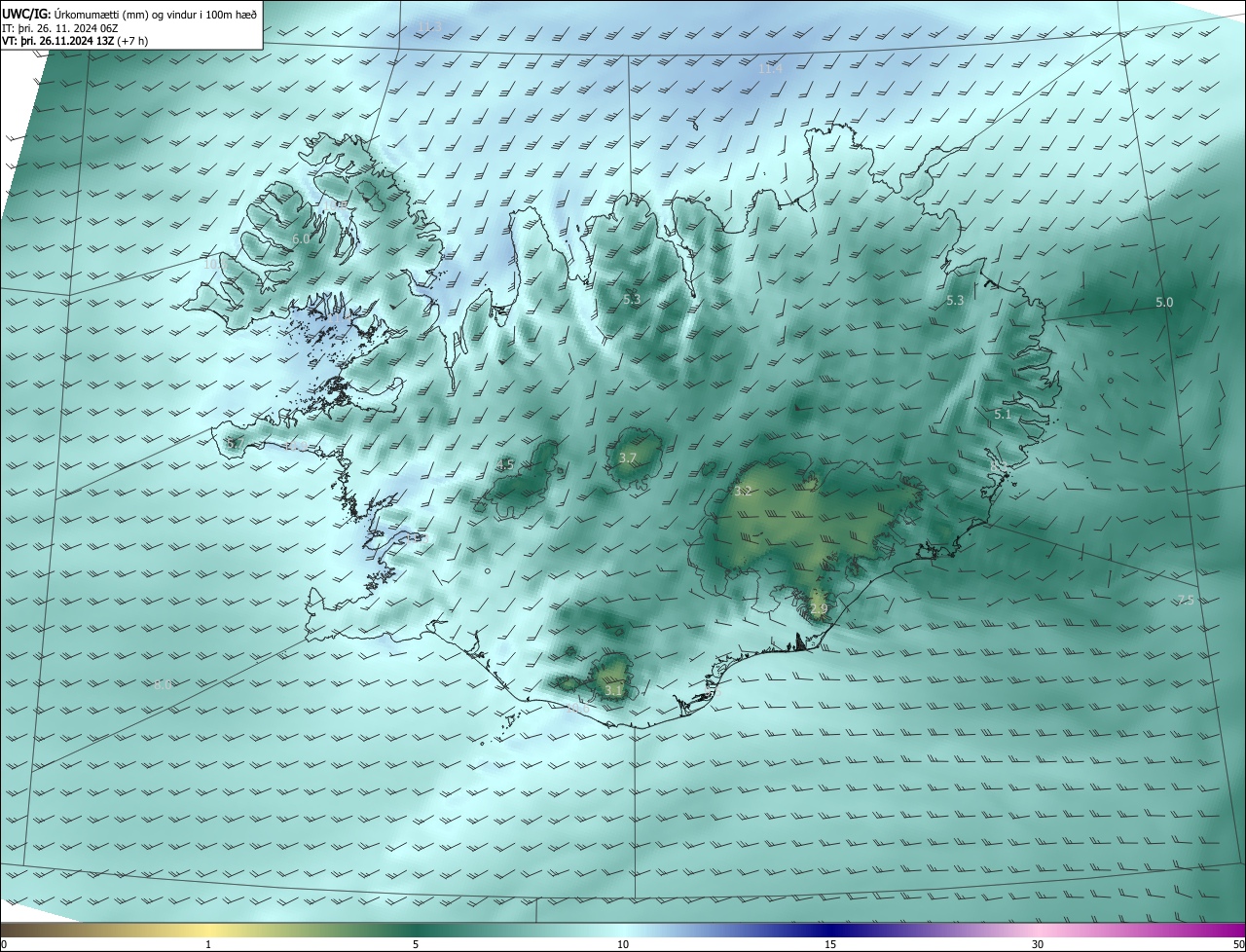The width and height of the screenshot is (1246, 952).
Task: Click the 50 tick on the color scale
Action: click(x=1238, y=944)
